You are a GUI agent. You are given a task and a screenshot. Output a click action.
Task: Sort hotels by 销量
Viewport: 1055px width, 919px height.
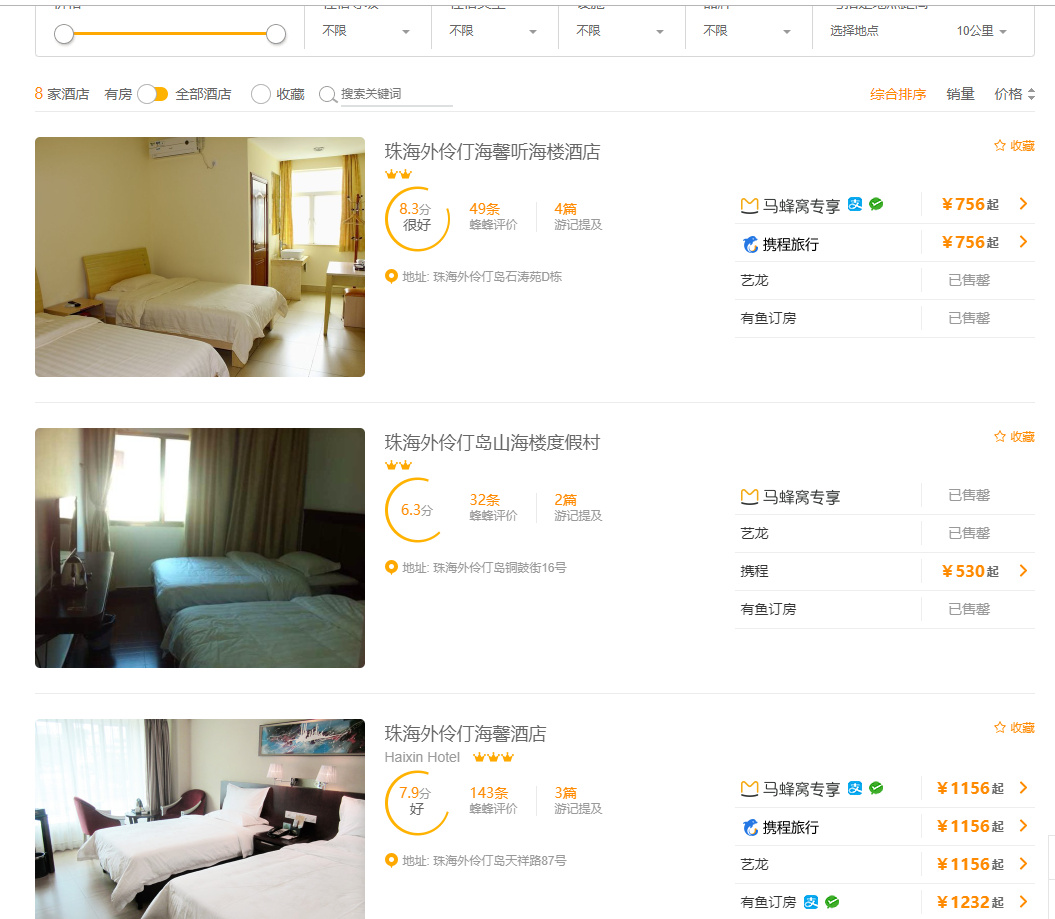coord(960,94)
